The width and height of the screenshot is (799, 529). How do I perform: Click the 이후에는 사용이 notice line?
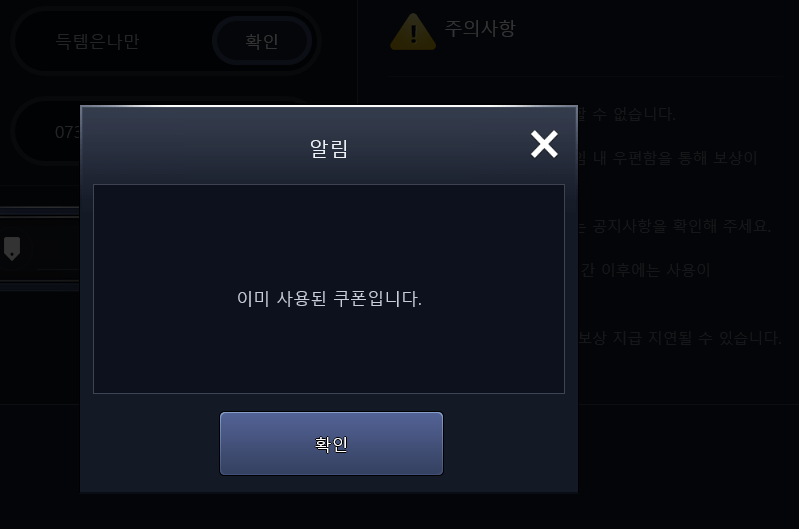[x=645, y=270]
